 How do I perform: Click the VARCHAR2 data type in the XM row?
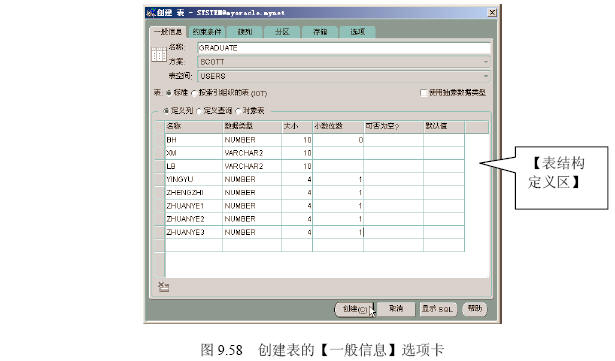pyautogui.click(x=252, y=153)
